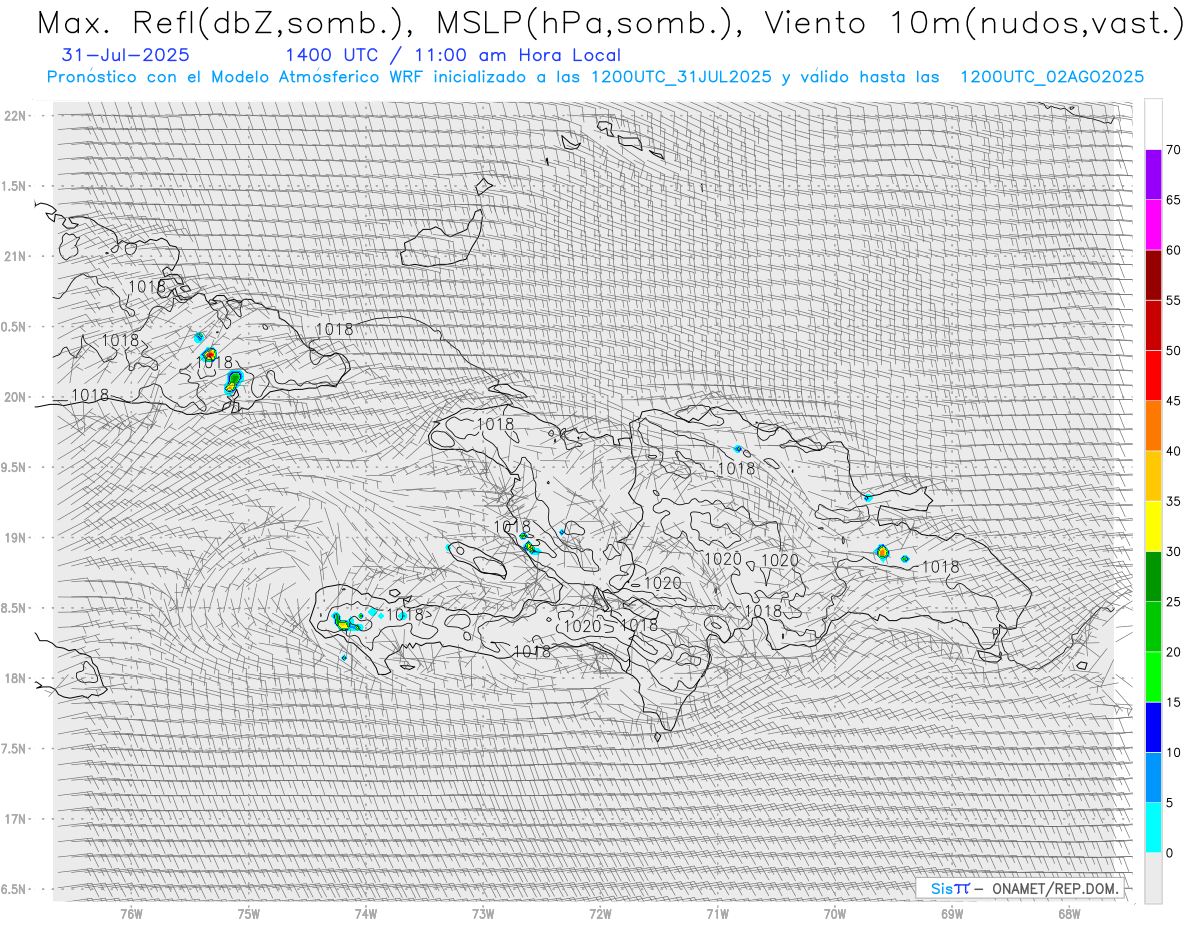Select the 20N latitude axis label
Viewport: 1200px width, 927px height.
(x=17, y=397)
